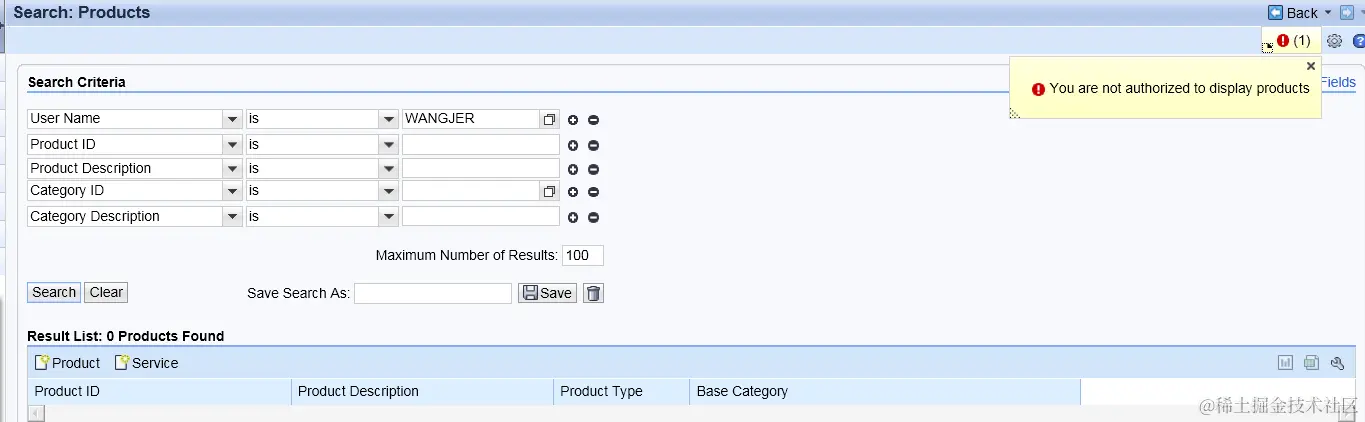Open the chart view icon in result toolbar
The height and width of the screenshot is (422, 1365).
pos(1286,364)
